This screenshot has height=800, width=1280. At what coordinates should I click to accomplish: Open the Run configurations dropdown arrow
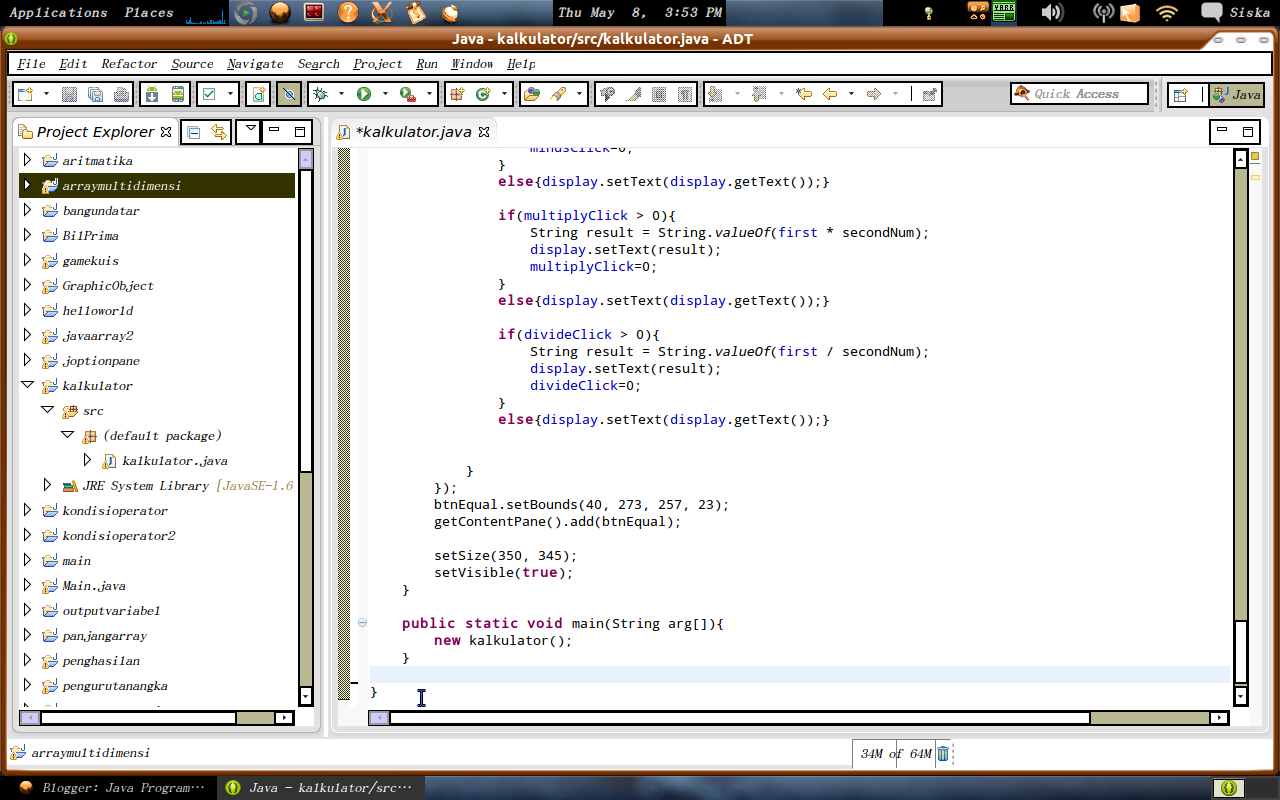[383, 93]
